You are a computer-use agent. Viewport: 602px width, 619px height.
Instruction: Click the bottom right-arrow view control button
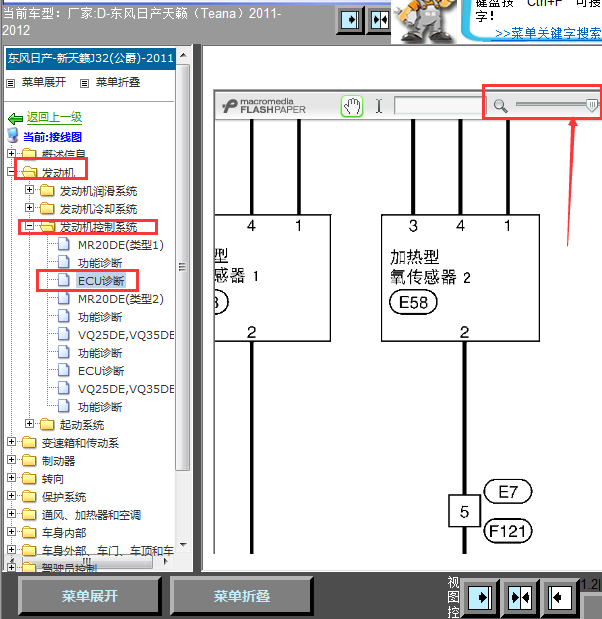pos(480,597)
